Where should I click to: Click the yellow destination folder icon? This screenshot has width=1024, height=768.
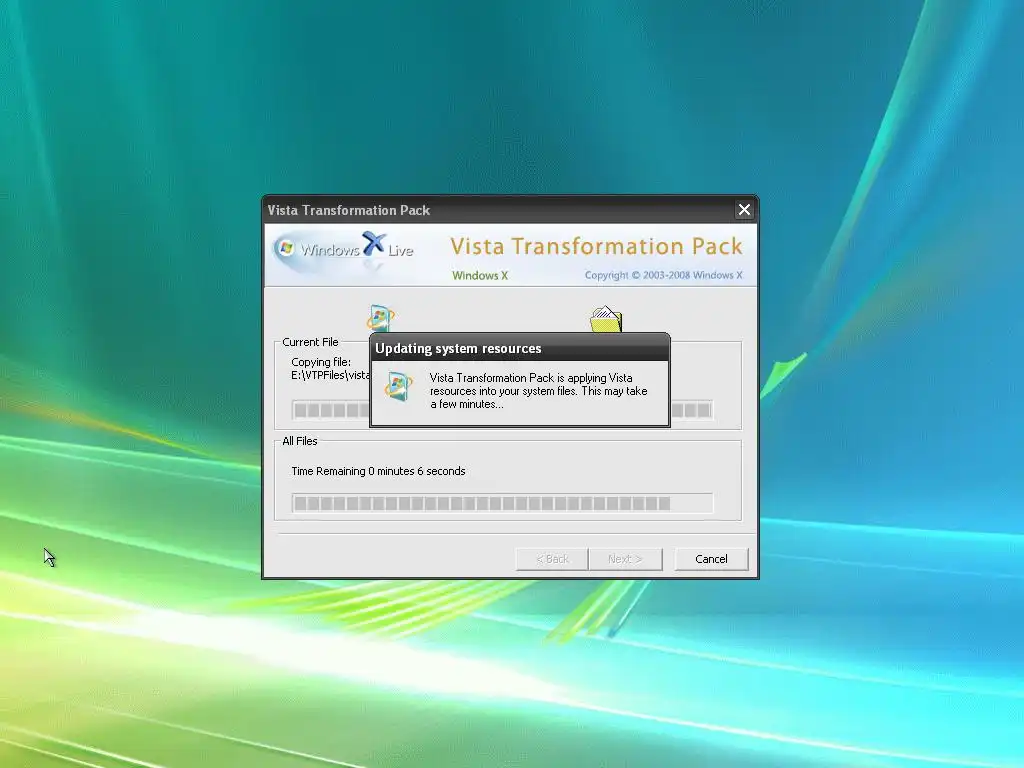606,319
